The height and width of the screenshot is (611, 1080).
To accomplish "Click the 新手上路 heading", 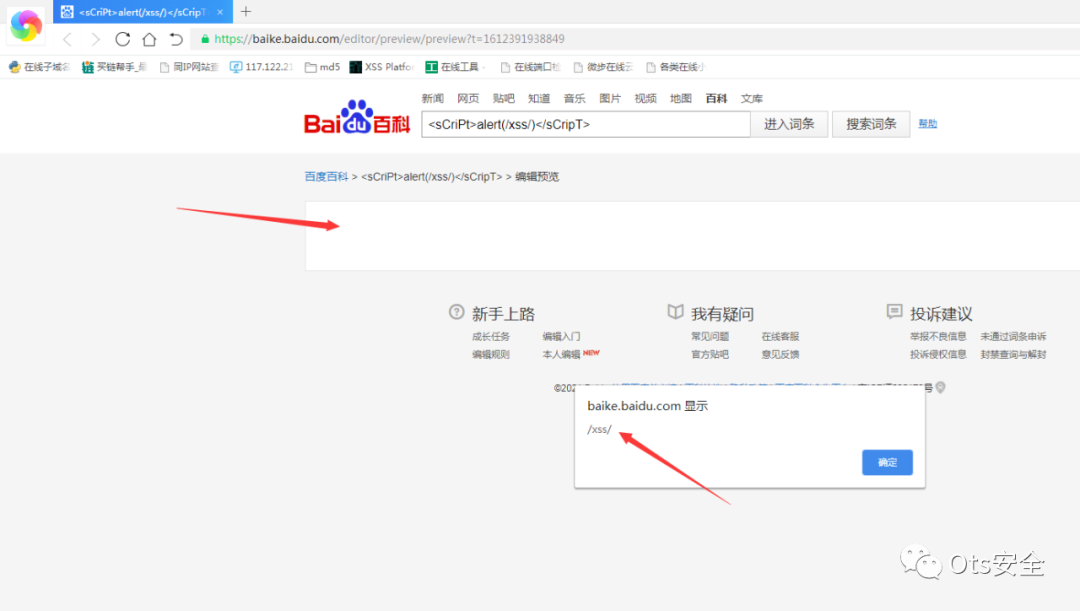I will tap(503, 314).
